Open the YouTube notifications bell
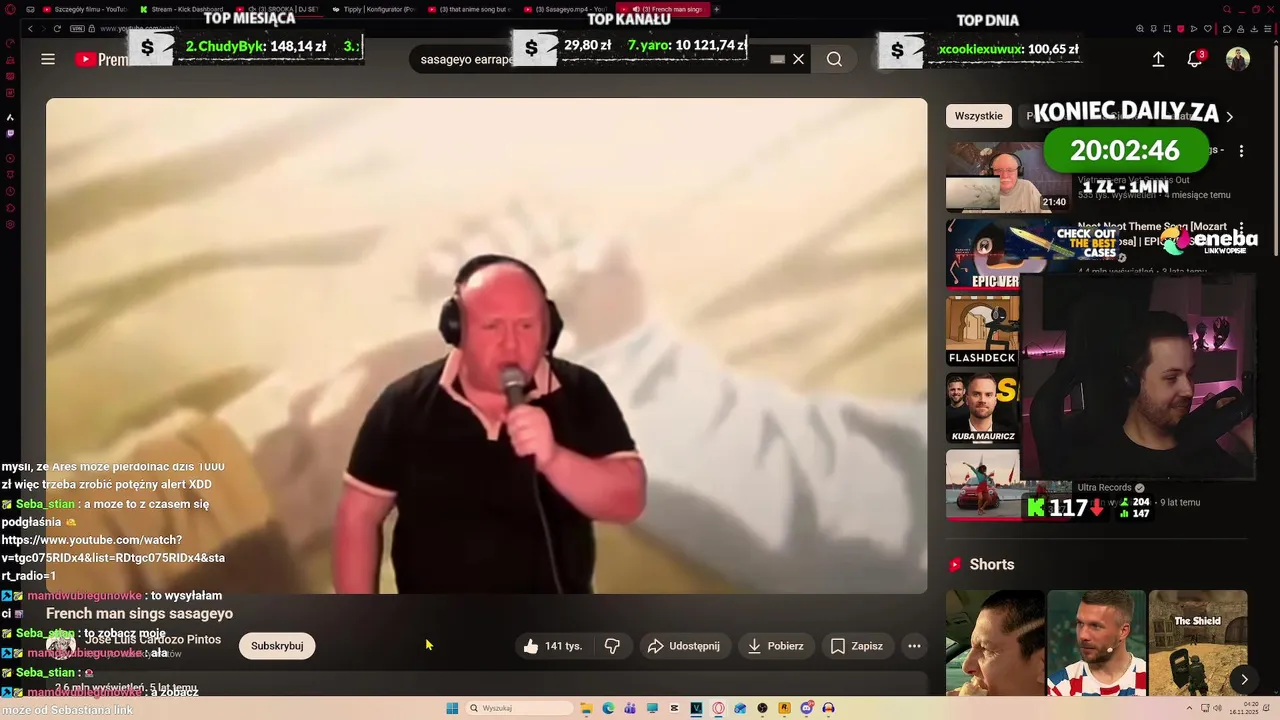The height and width of the screenshot is (720, 1280). (x=1194, y=59)
